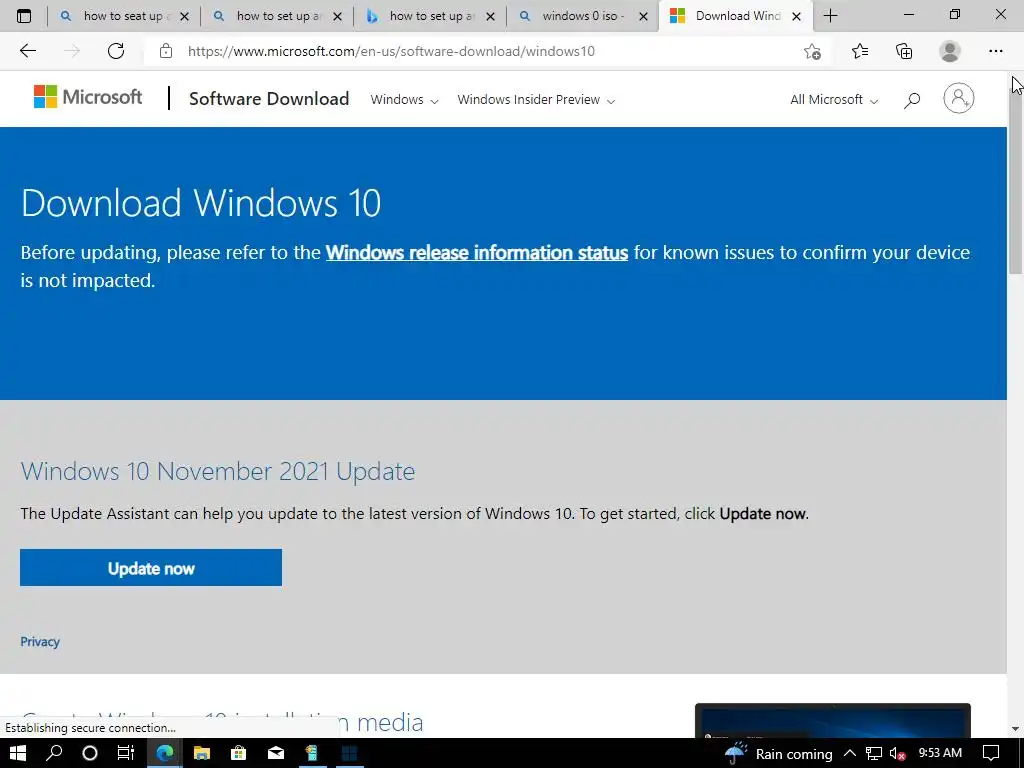Open File Explorer from taskbar

pos(202,753)
